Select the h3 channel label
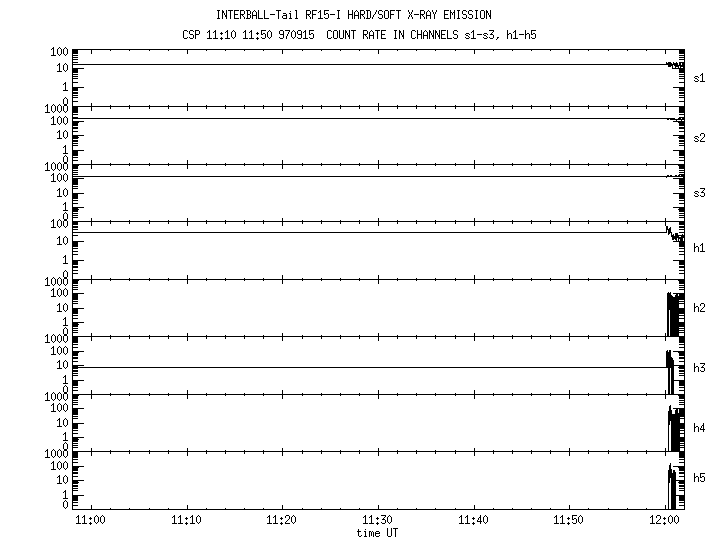This screenshot has width=720, height=550. [699, 368]
